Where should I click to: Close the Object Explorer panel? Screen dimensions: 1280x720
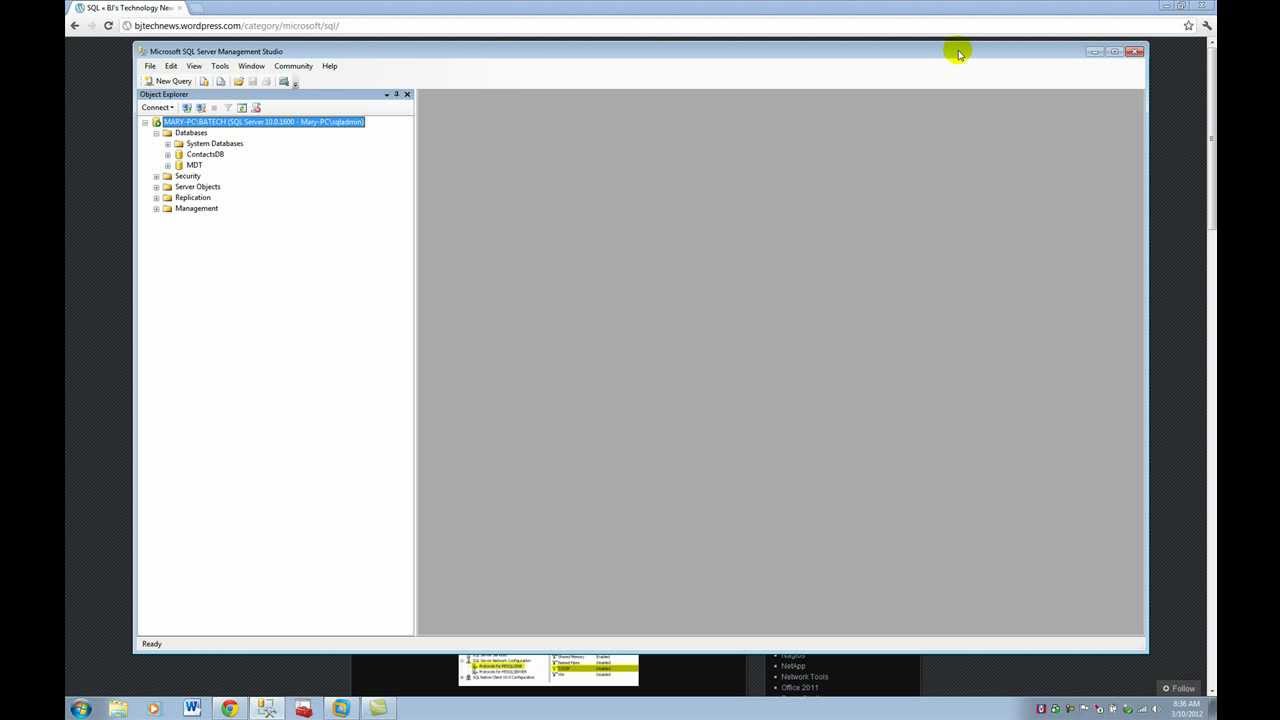(x=407, y=94)
